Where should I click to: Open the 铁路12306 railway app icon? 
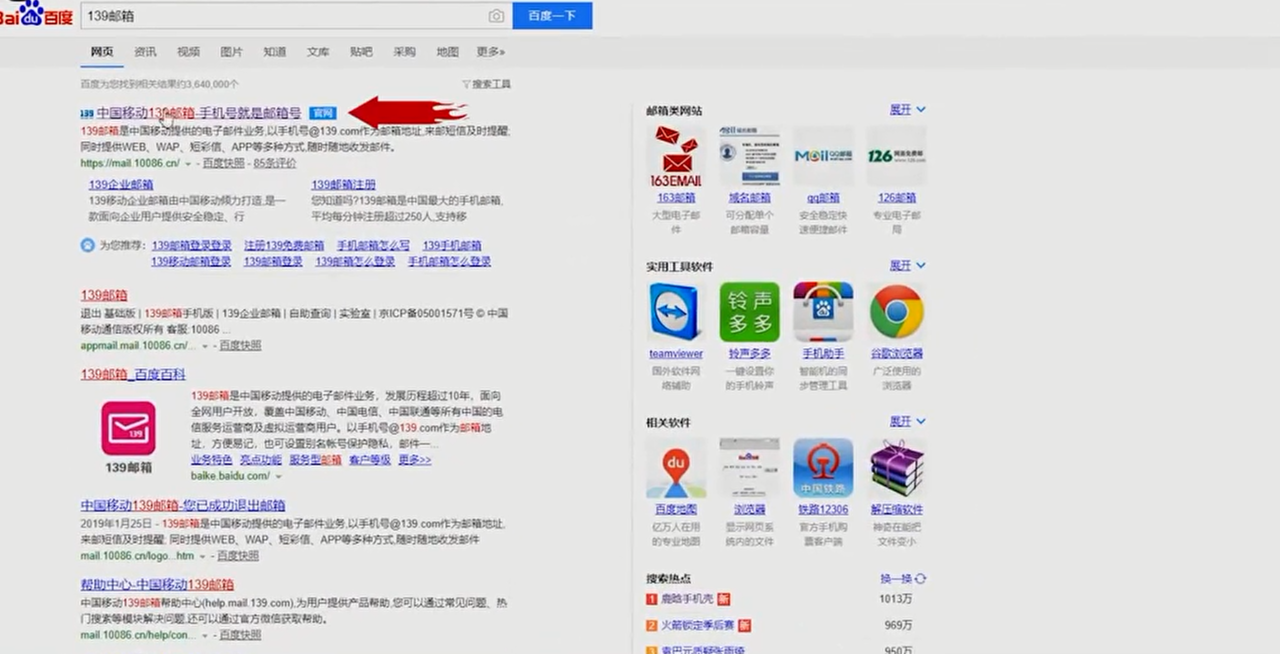pyautogui.click(x=822, y=467)
